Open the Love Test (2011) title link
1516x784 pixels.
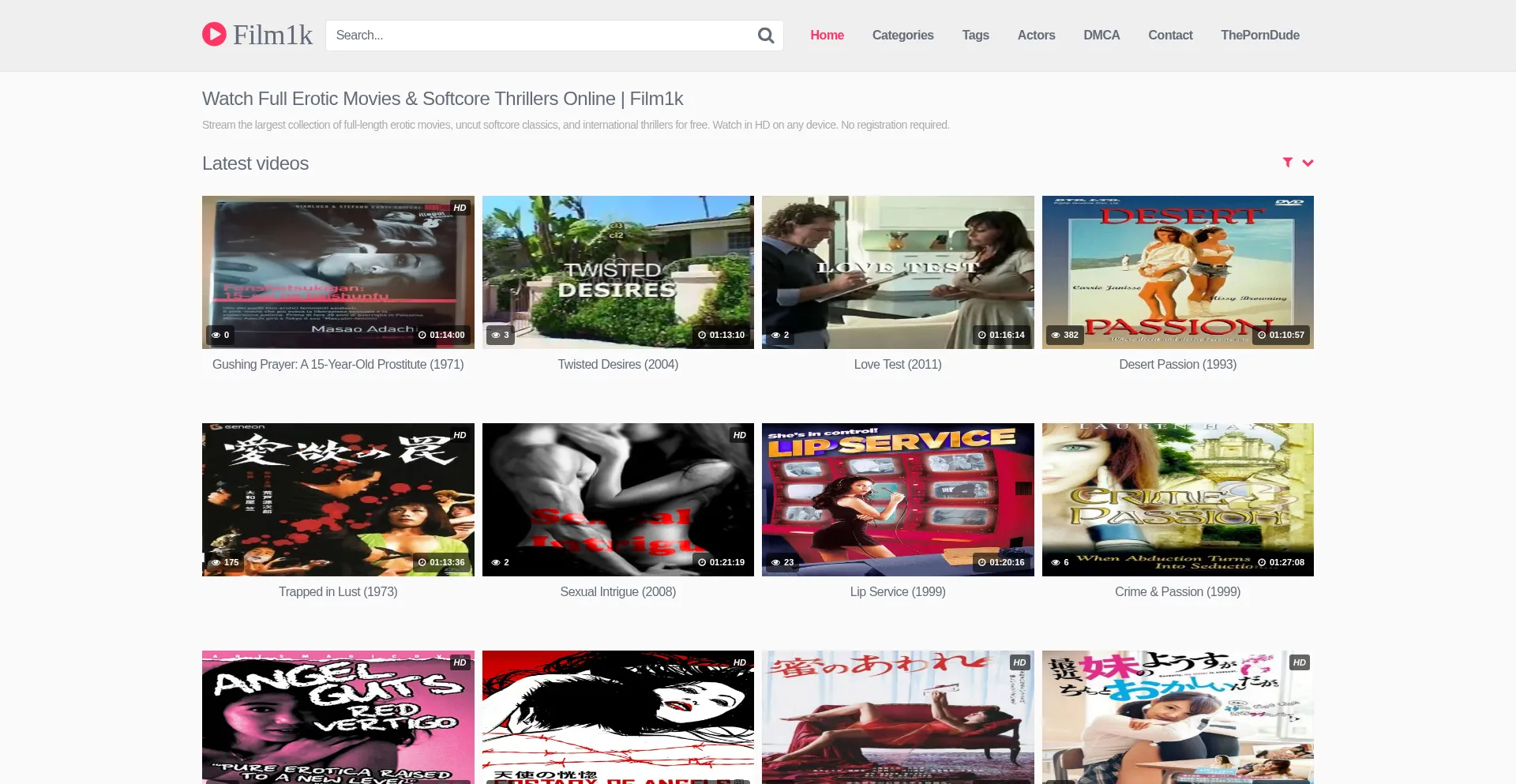pos(898,365)
